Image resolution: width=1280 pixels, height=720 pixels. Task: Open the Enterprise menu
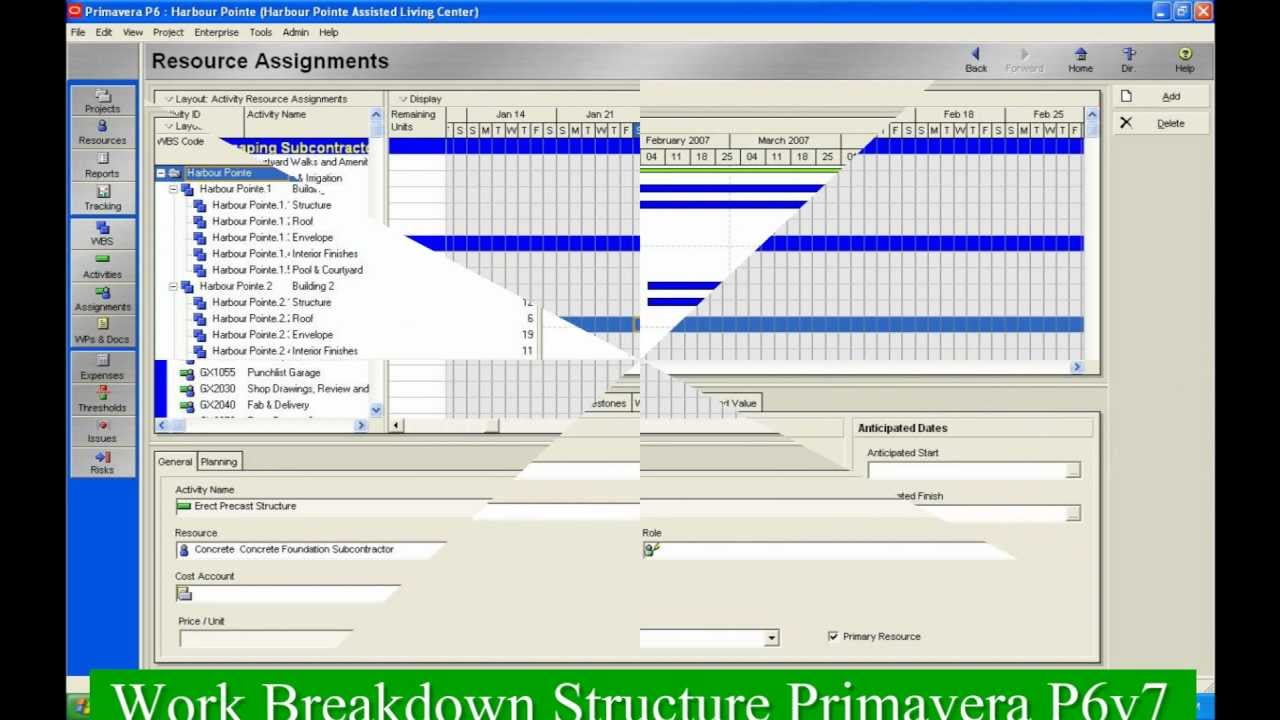pos(216,32)
